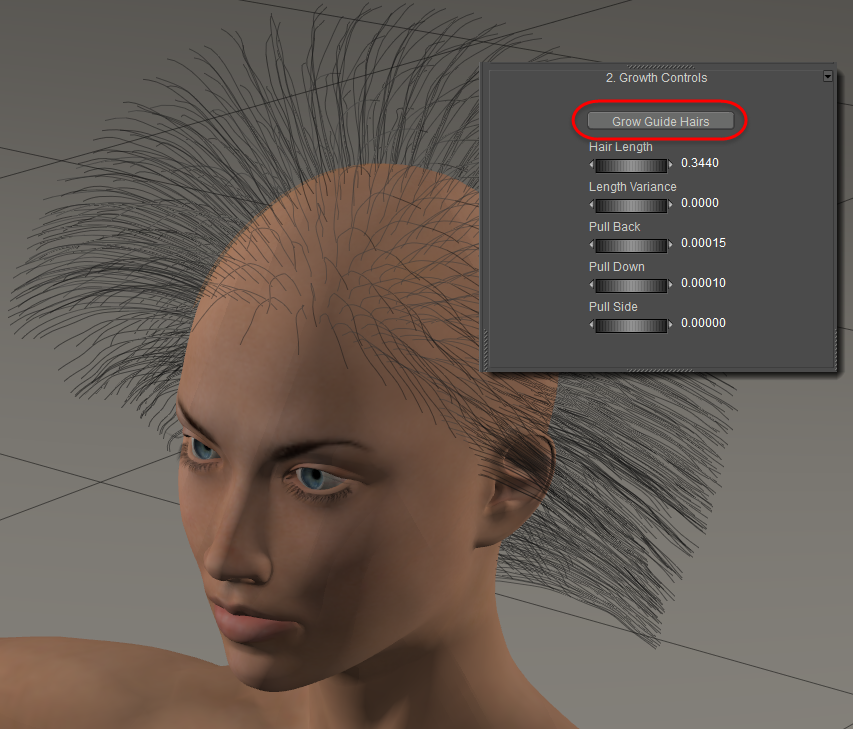Select the Pull Down value 0.00010
This screenshot has height=729, width=853.
(x=703, y=283)
